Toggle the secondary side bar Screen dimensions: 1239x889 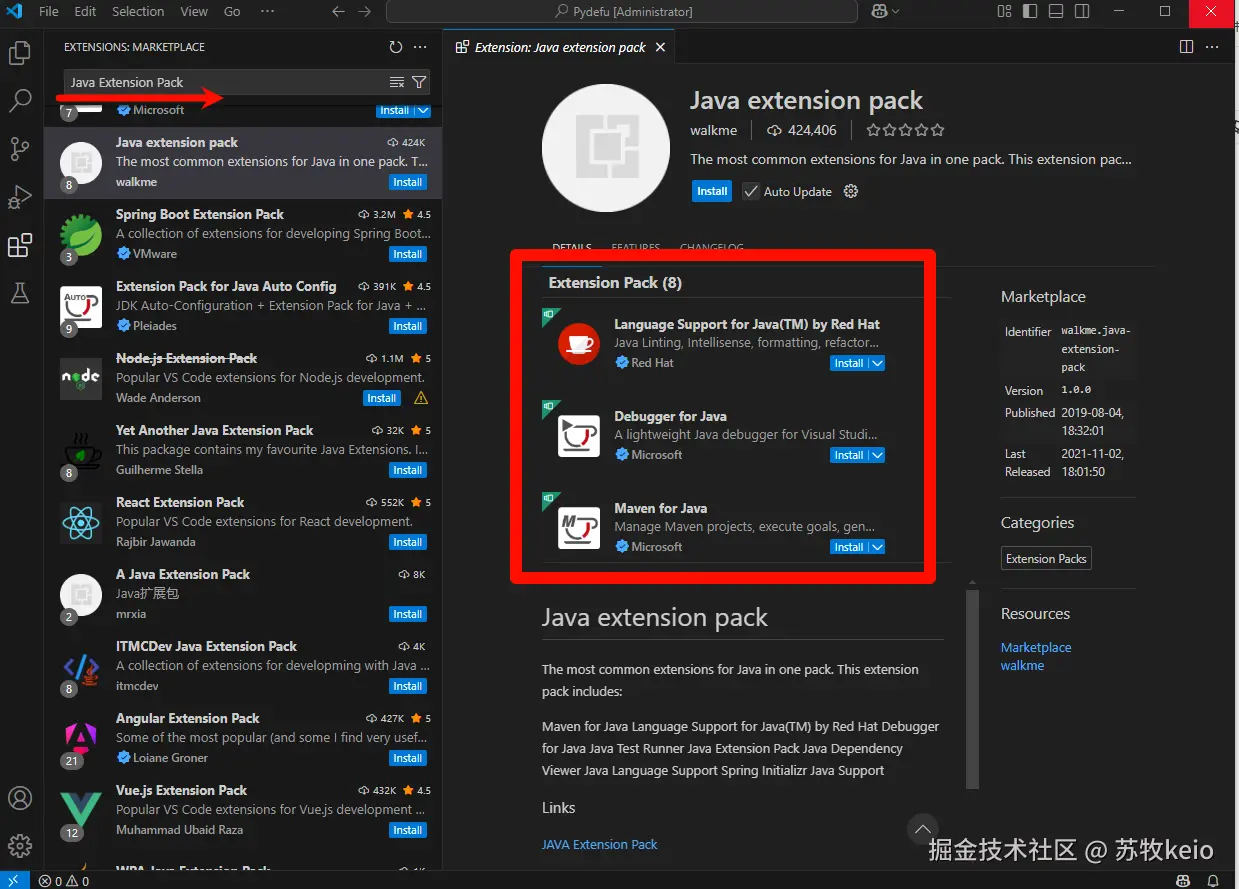point(1082,12)
